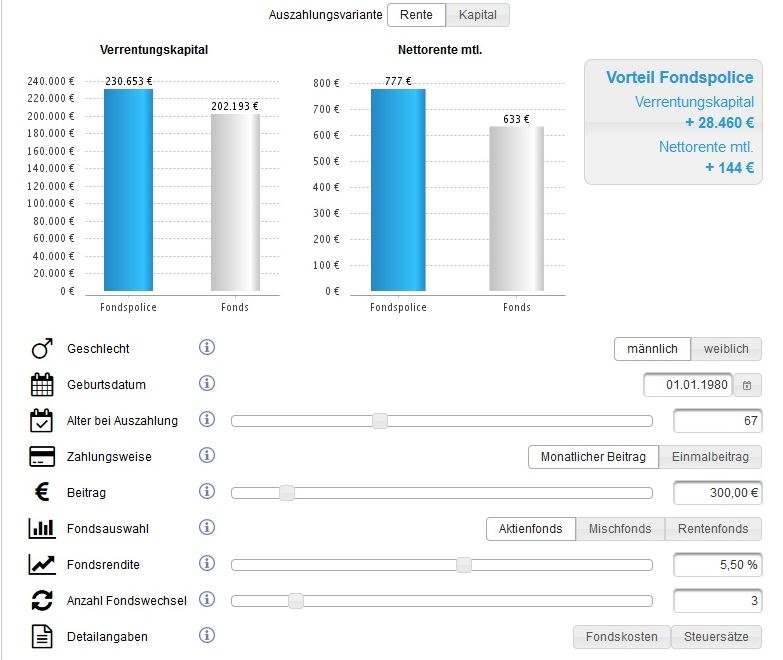Click the info icon next to Beitrag

coord(207,492)
